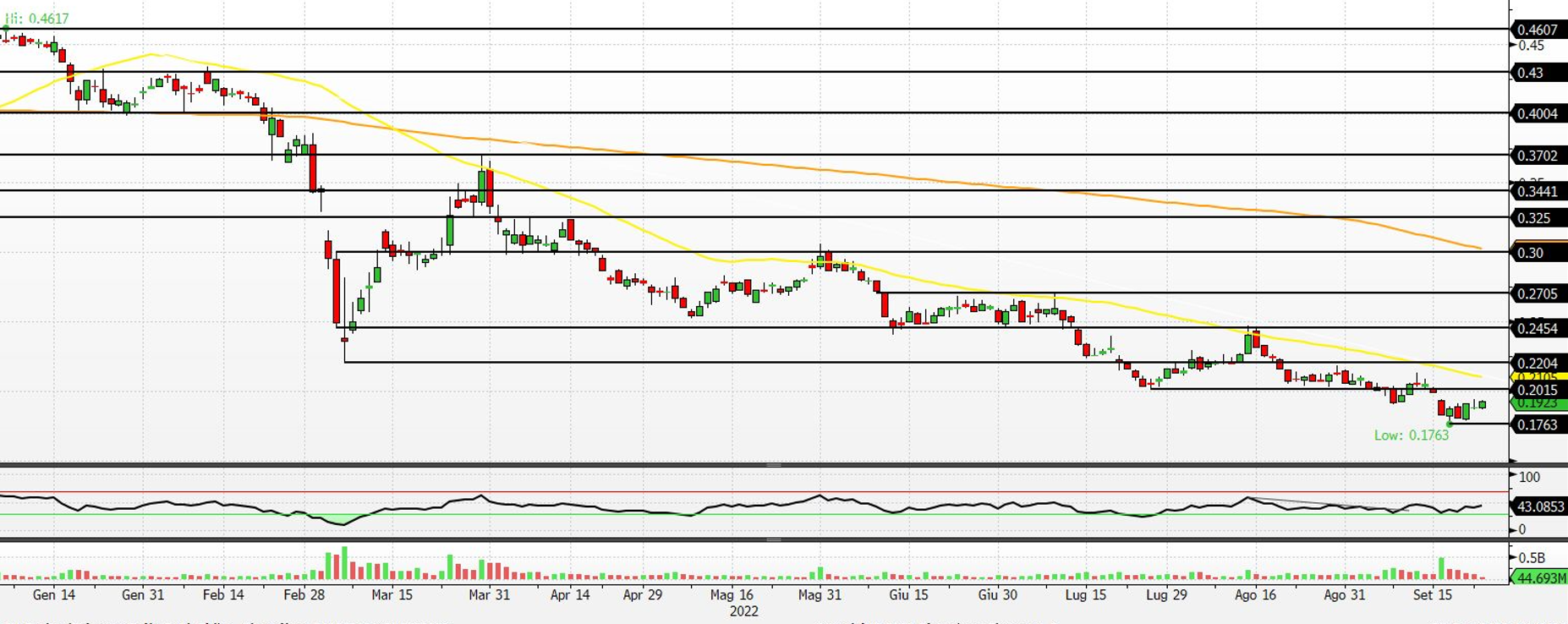Image resolution: width=1568 pixels, height=624 pixels.
Task: Click the Gen 31 date label
Action: coord(143,595)
